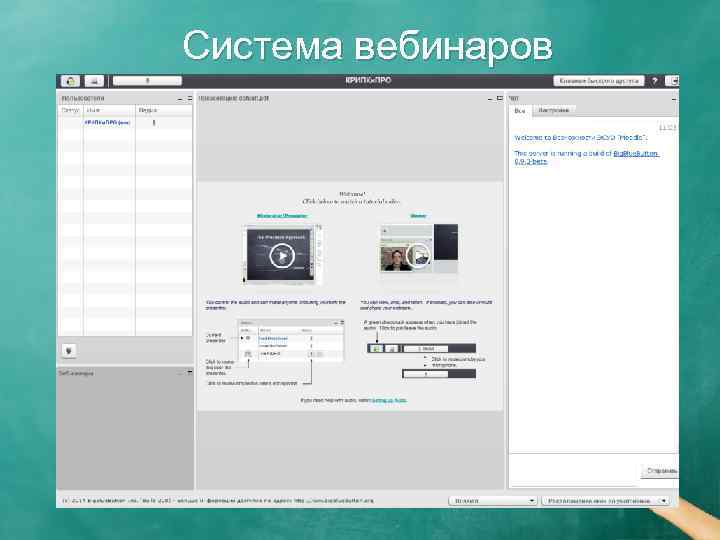The width and height of the screenshot is (720, 540).
Task: Open the BigBlueButton 0.8 beta link in chat
Action: (x=587, y=158)
